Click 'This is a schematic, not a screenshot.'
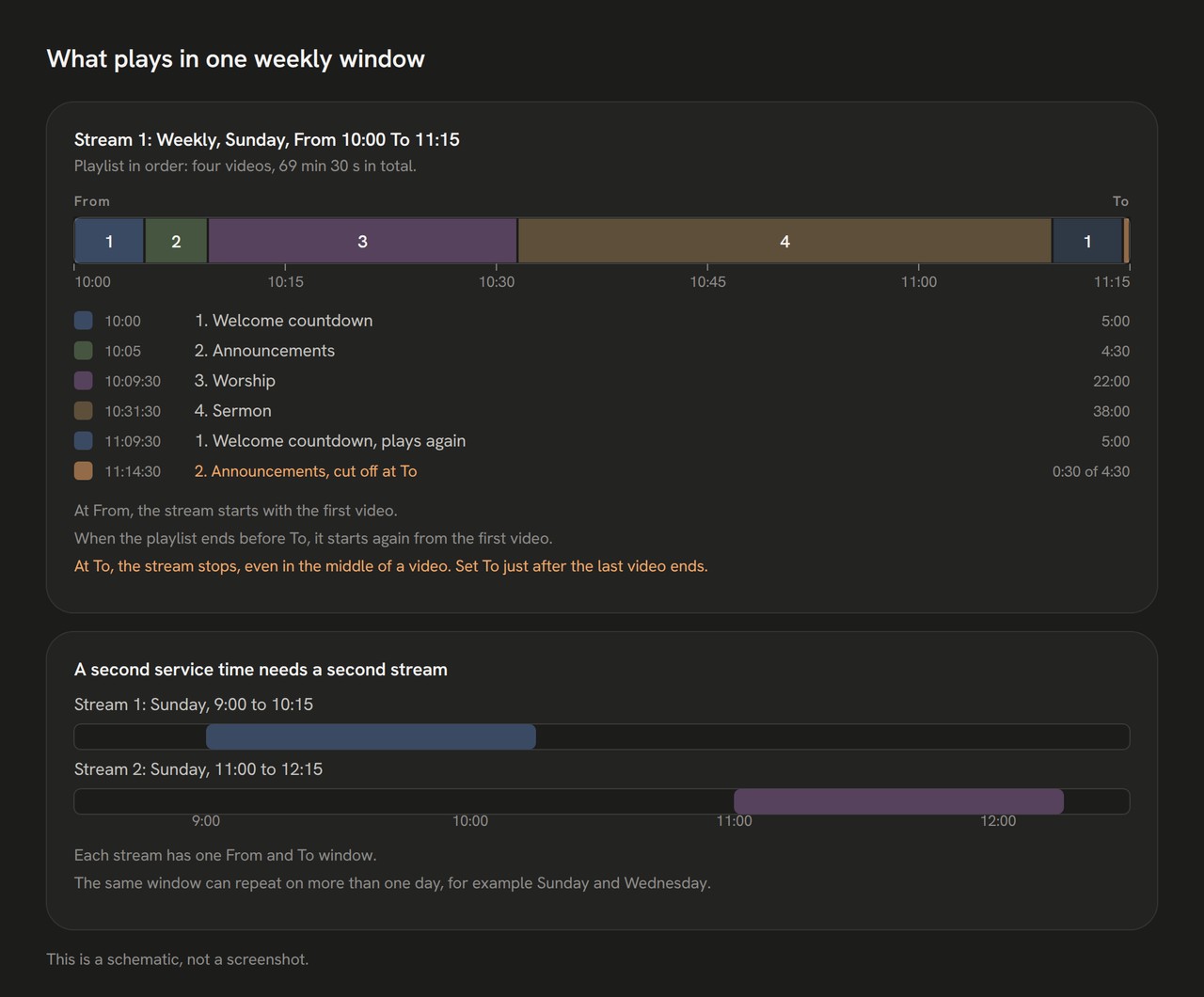This screenshot has width=1204, height=997. (x=178, y=959)
